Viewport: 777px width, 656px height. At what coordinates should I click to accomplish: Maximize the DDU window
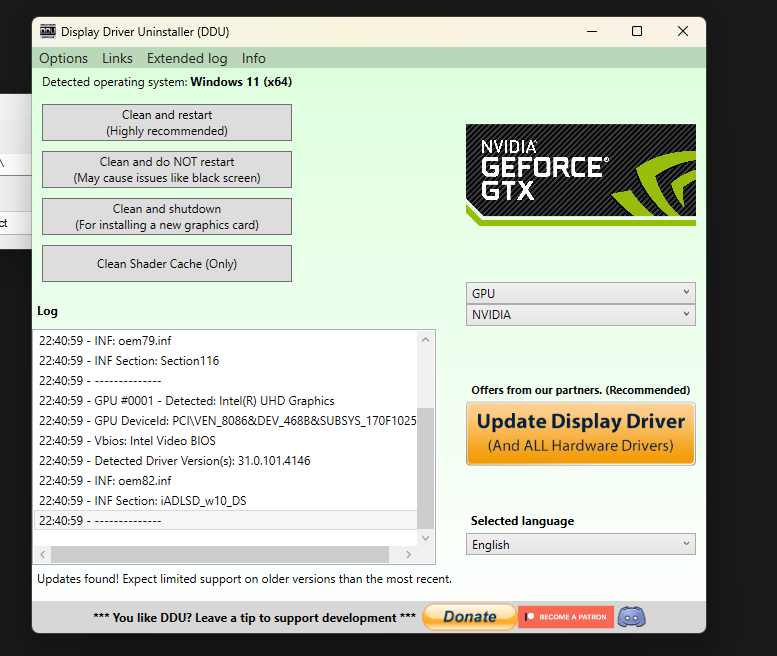tap(637, 31)
